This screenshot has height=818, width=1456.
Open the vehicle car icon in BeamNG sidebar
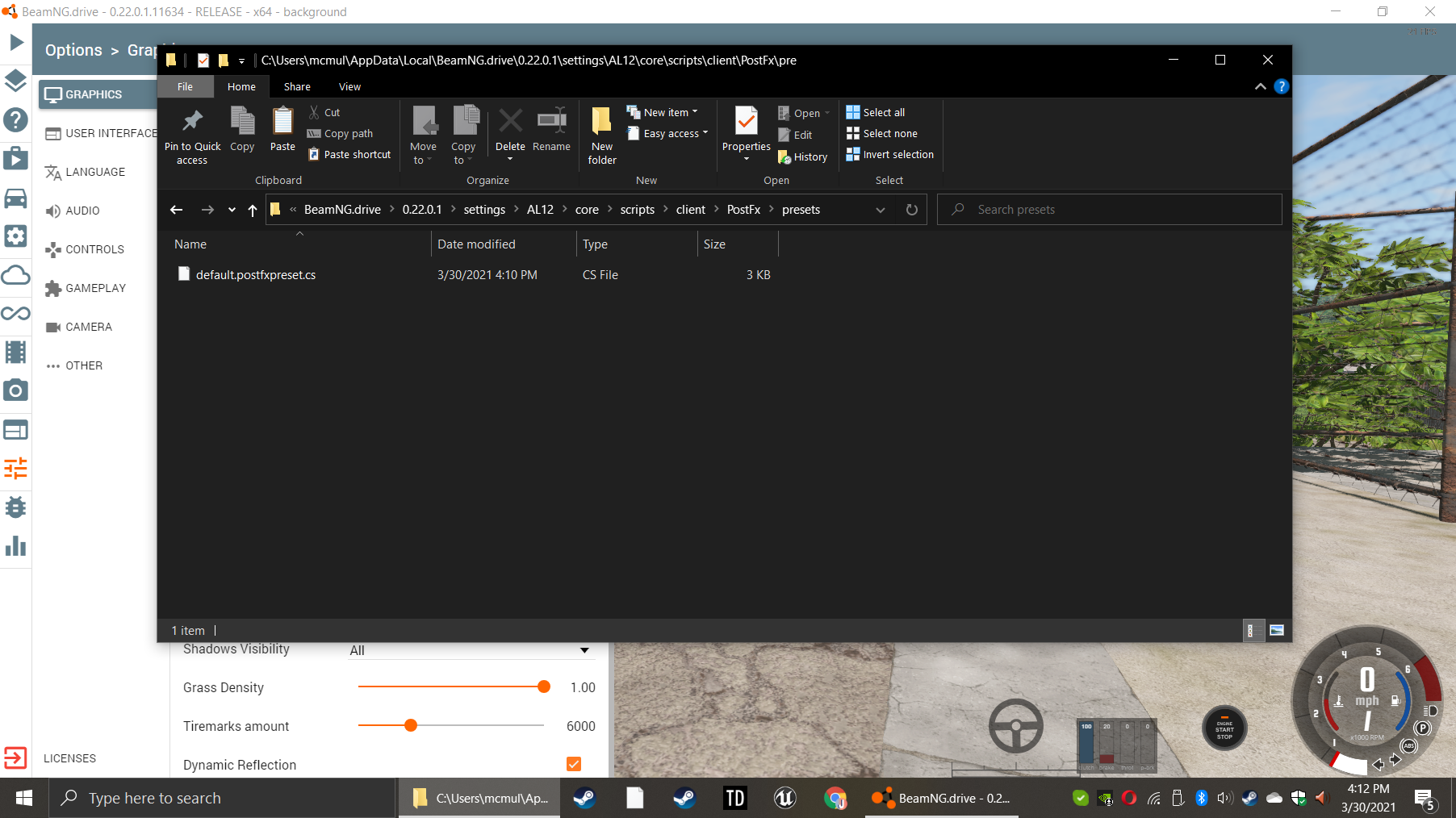coord(16,198)
